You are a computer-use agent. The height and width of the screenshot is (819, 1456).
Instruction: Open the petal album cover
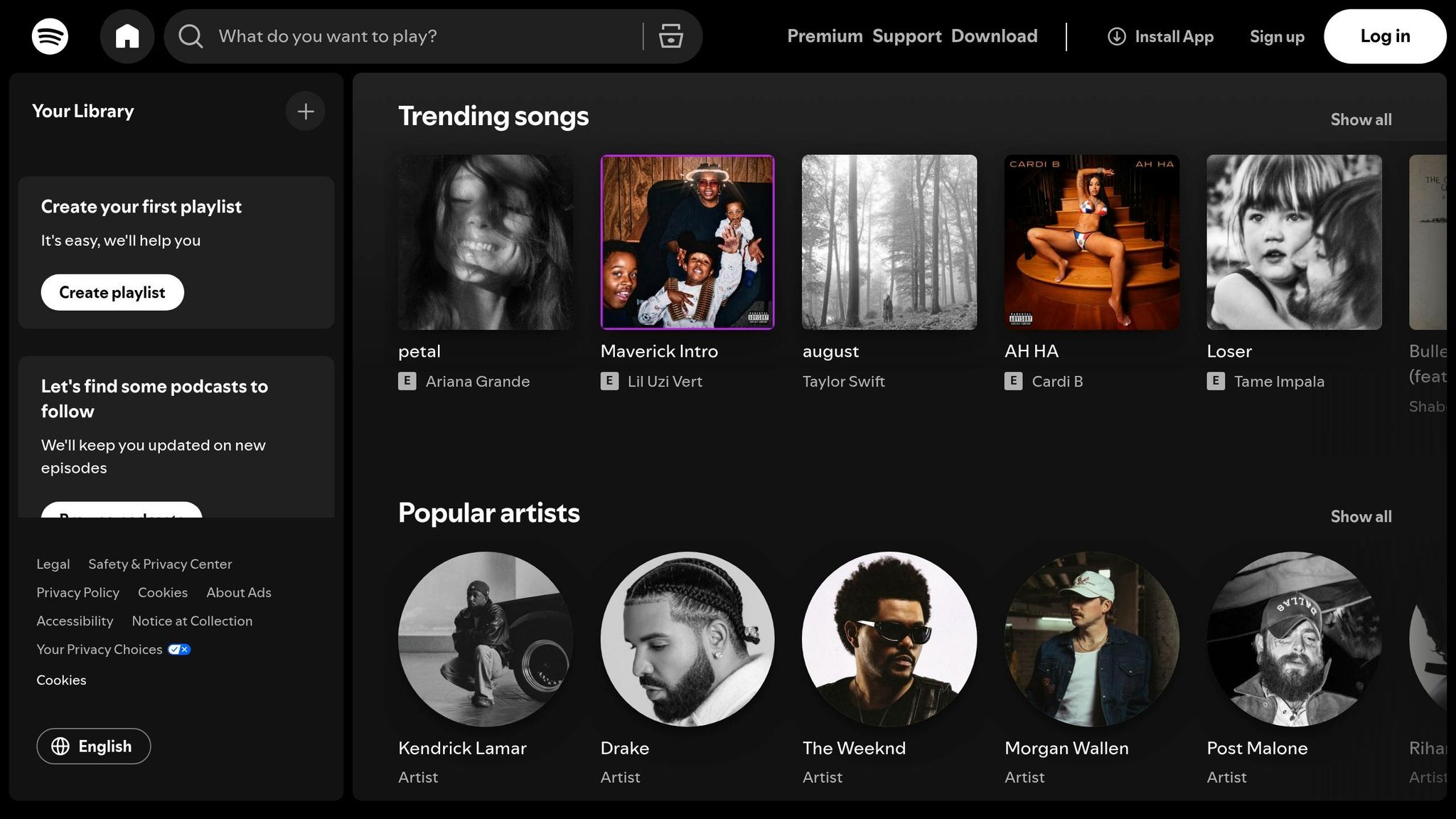tap(486, 242)
